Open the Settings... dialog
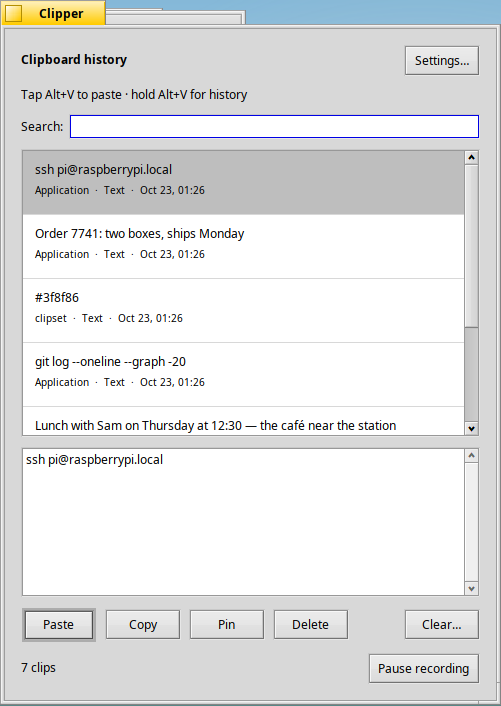 click(442, 60)
